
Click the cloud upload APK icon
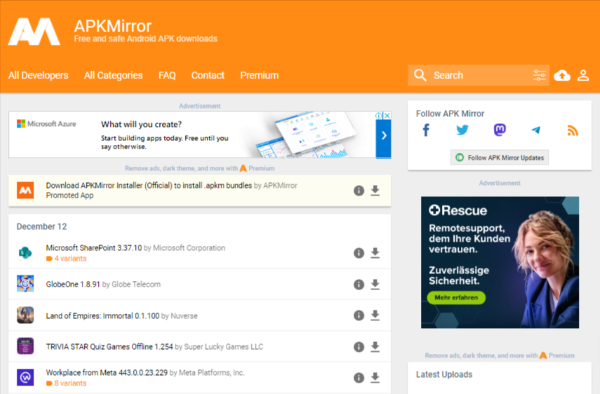(562, 75)
